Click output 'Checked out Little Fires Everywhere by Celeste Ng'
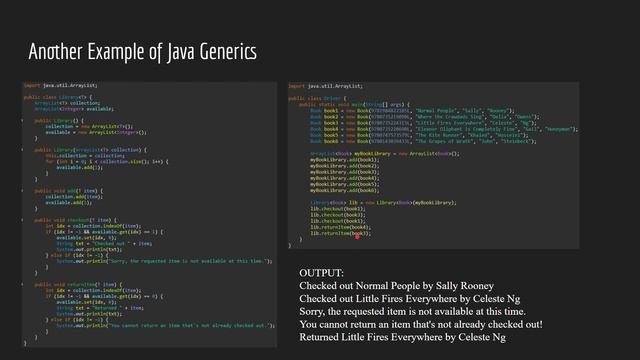The width and height of the screenshot is (640, 360). (x=409, y=298)
